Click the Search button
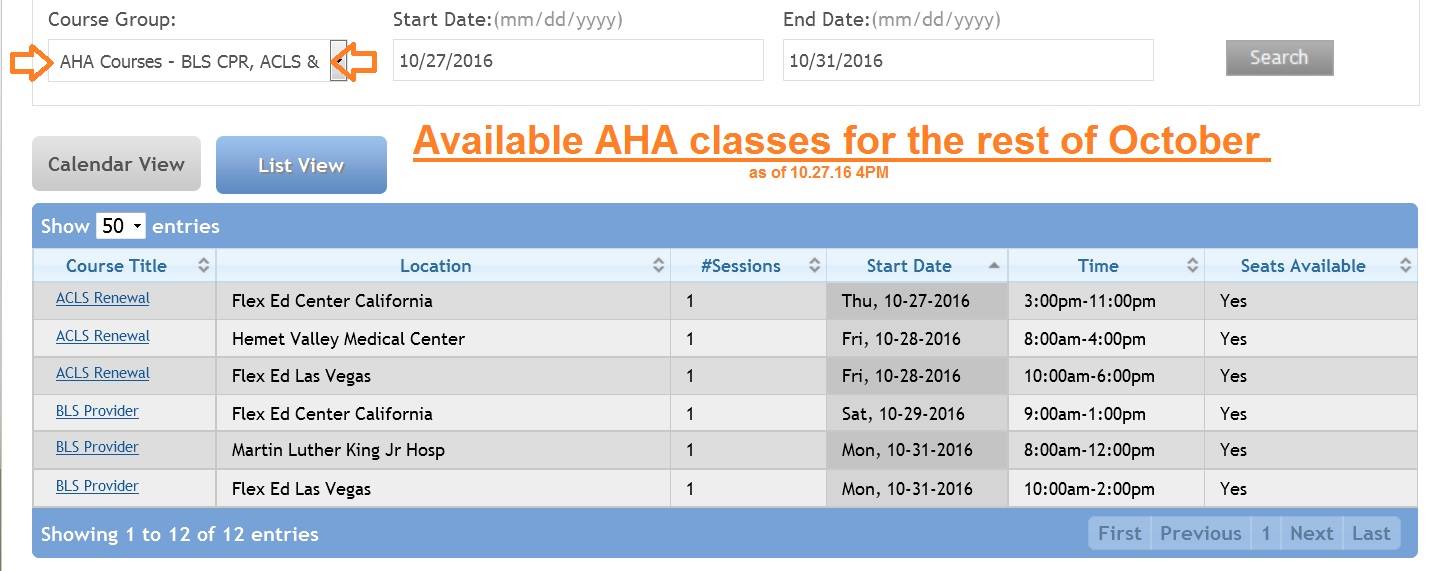This screenshot has width=1430, height=571. (1280, 57)
